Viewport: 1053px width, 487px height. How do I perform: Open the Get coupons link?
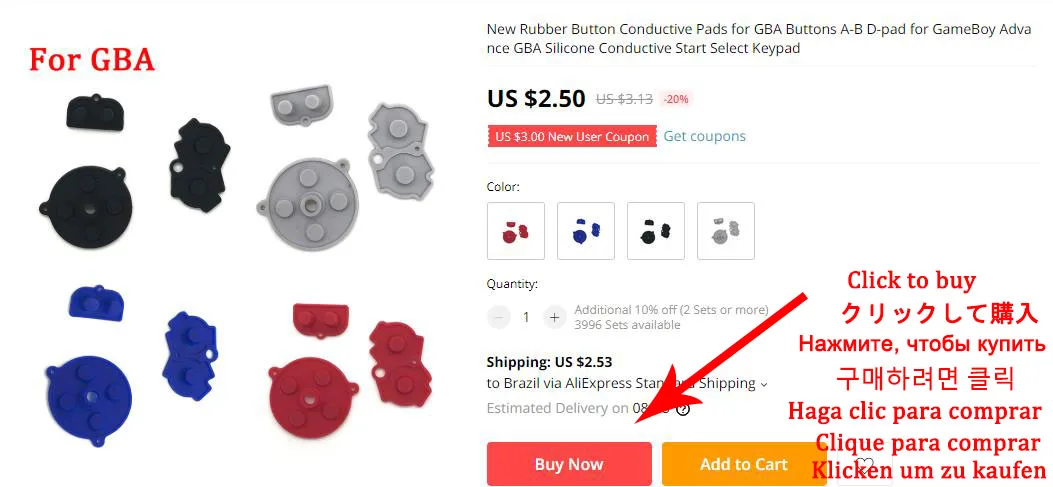tap(704, 136)
